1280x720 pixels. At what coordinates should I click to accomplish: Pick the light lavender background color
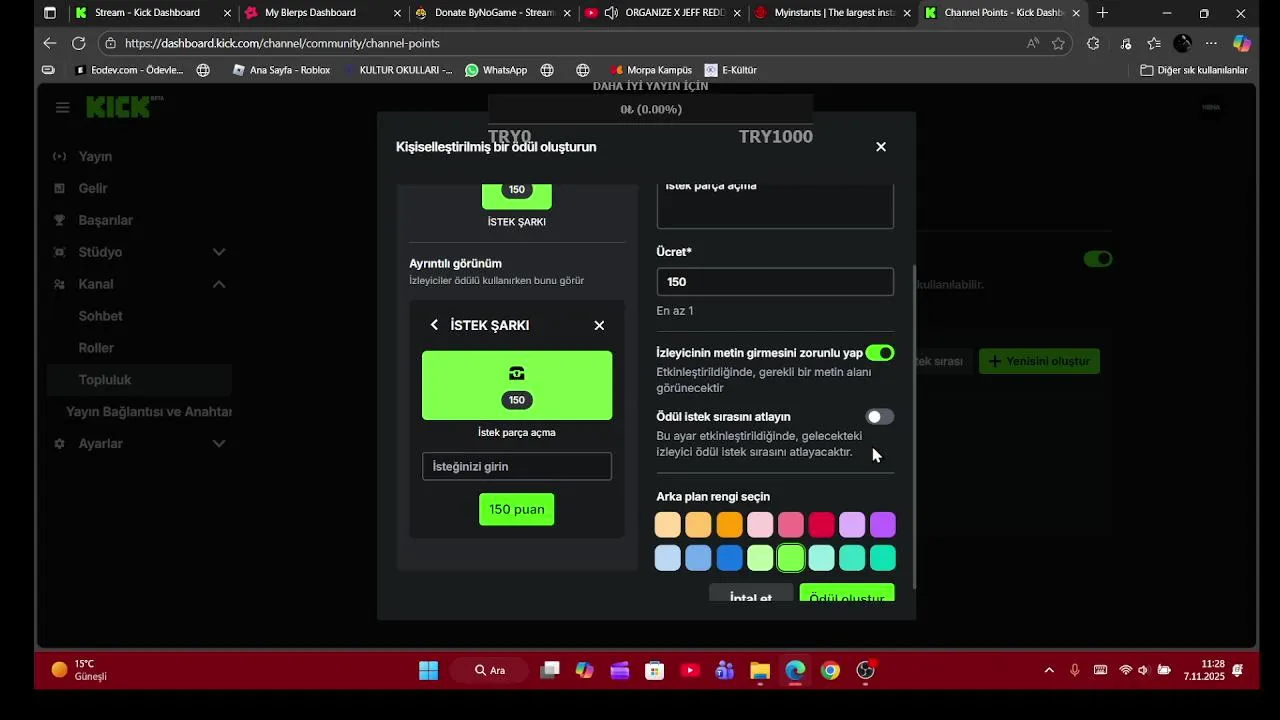(x=852, y=525)
